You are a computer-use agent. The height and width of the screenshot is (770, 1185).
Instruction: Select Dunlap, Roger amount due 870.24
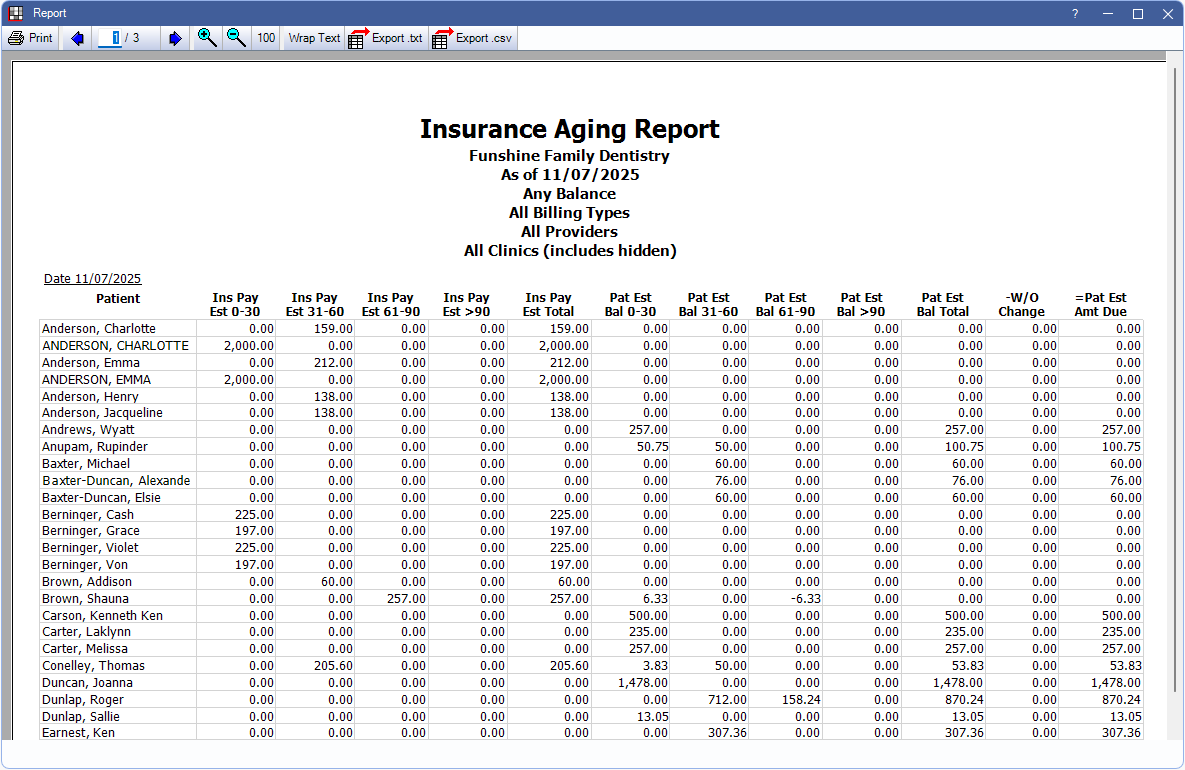click(x=1121, y=700)
